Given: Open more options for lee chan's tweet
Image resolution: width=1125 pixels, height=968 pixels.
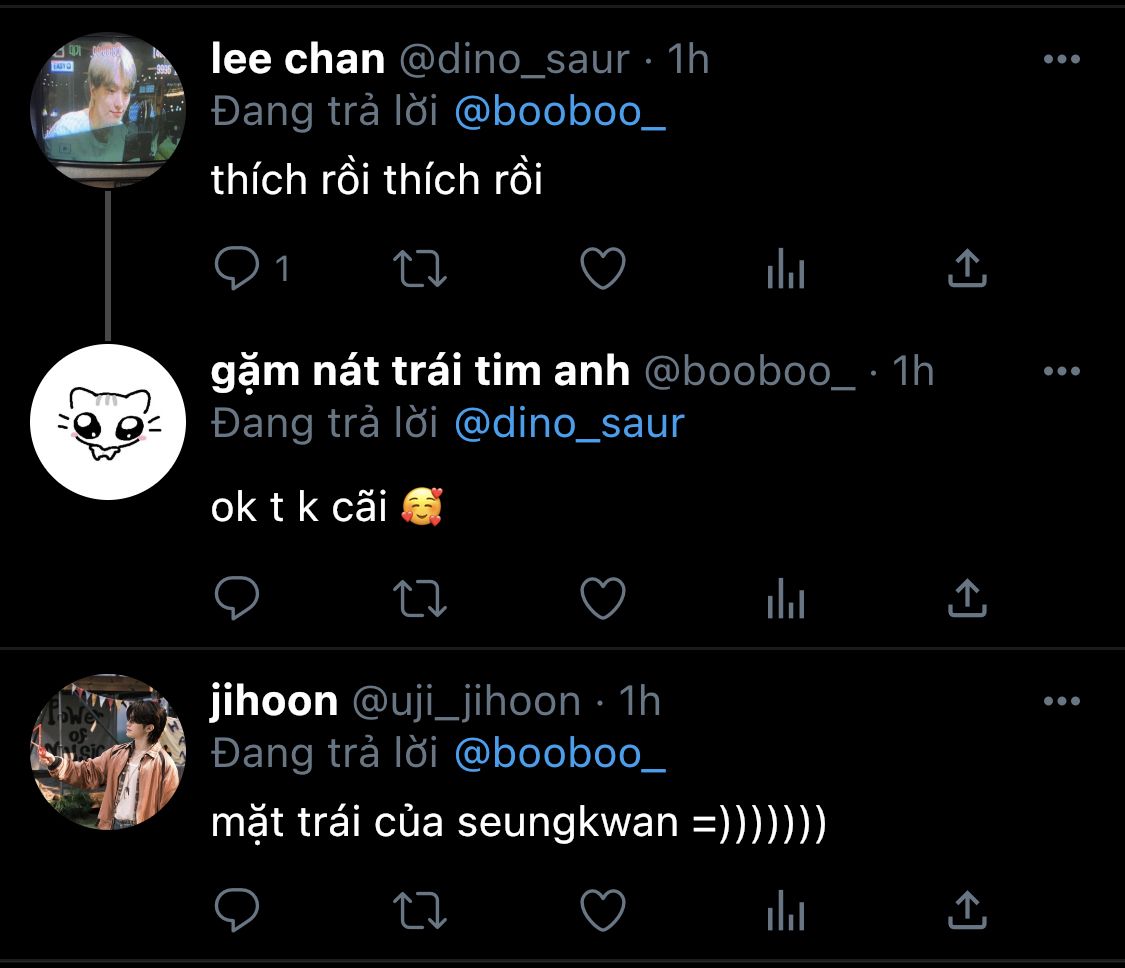Looking at the screenshot, I should pos(1062,59).
